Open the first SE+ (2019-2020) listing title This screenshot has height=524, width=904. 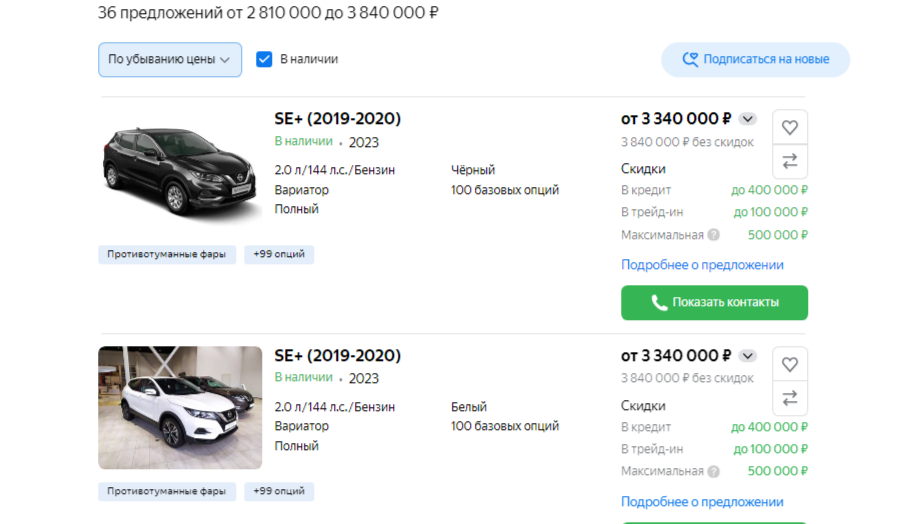[x=337, y=119]
